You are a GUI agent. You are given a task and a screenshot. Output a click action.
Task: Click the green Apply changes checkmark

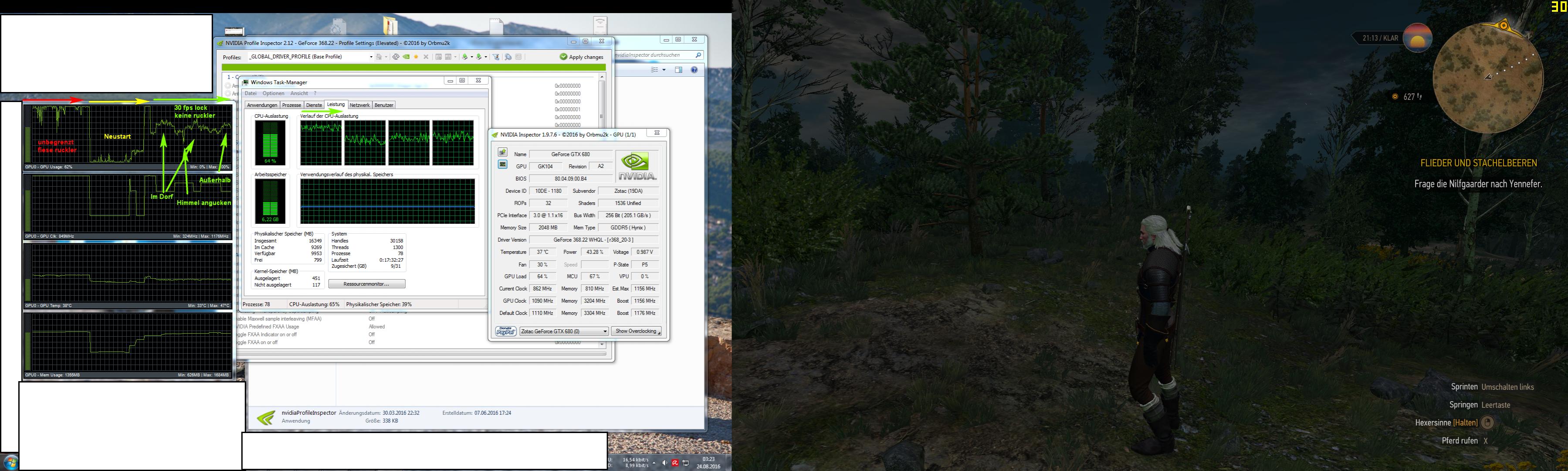(563, 57)
